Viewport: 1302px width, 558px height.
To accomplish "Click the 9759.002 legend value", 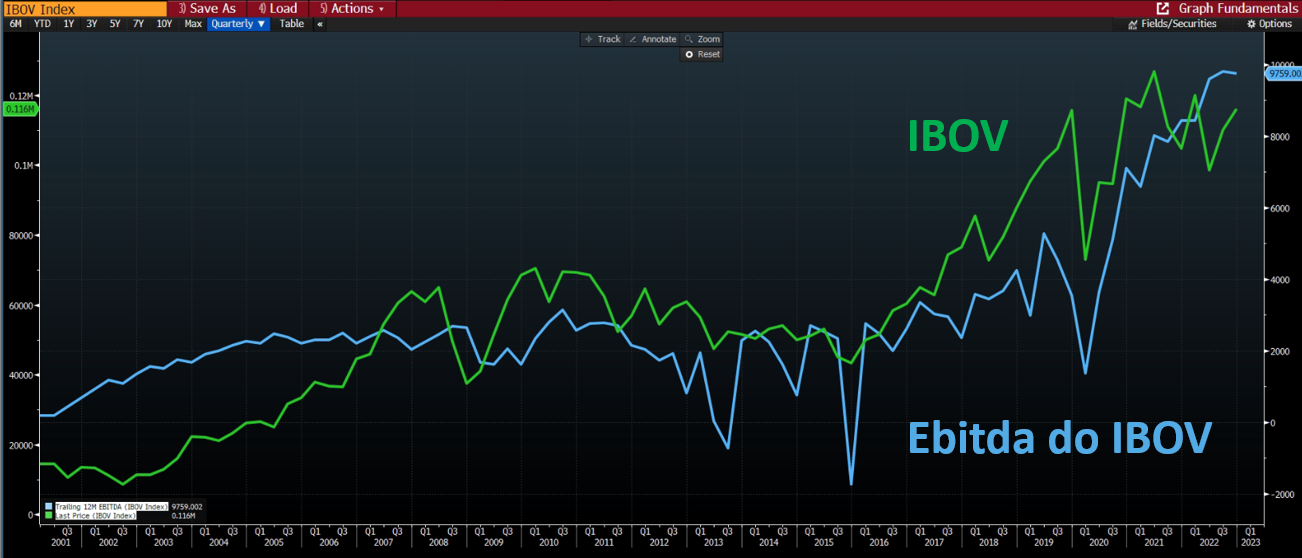I will coord(187,507).
